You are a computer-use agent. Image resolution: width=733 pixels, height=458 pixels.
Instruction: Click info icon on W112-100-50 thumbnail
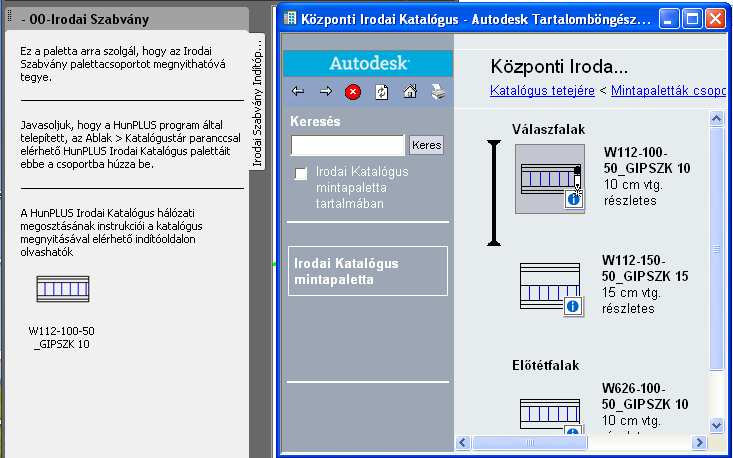click(574, 200)
